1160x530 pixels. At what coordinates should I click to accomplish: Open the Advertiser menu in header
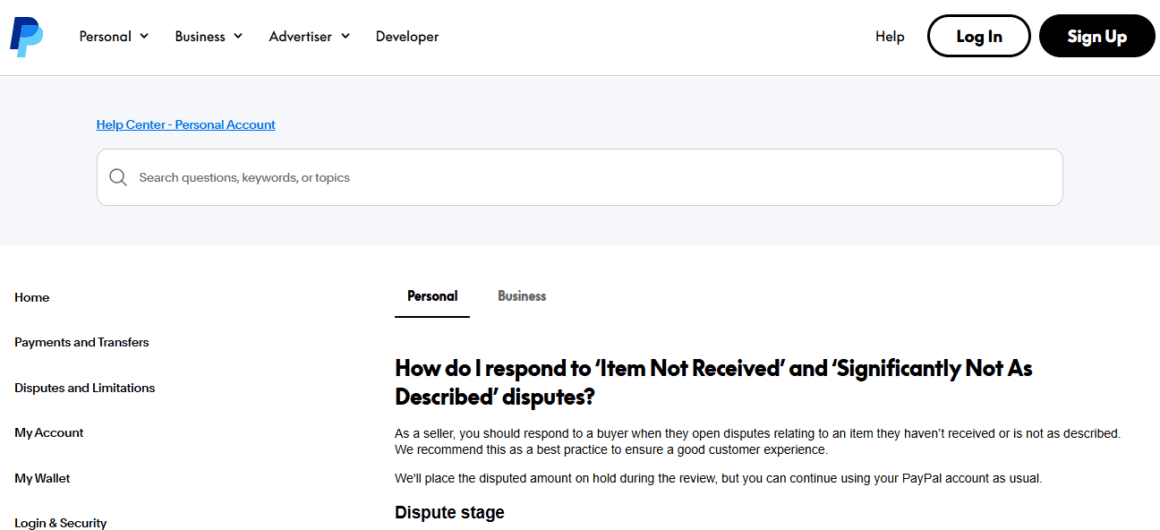click(x=309, y=36)
